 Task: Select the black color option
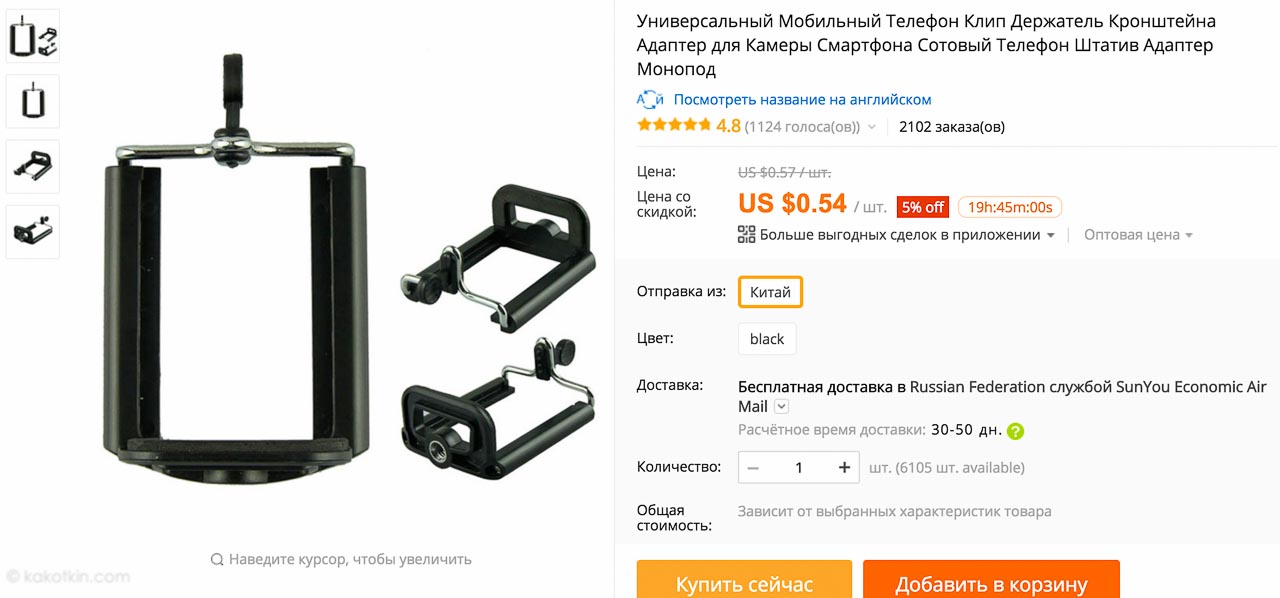click(767, 339)
